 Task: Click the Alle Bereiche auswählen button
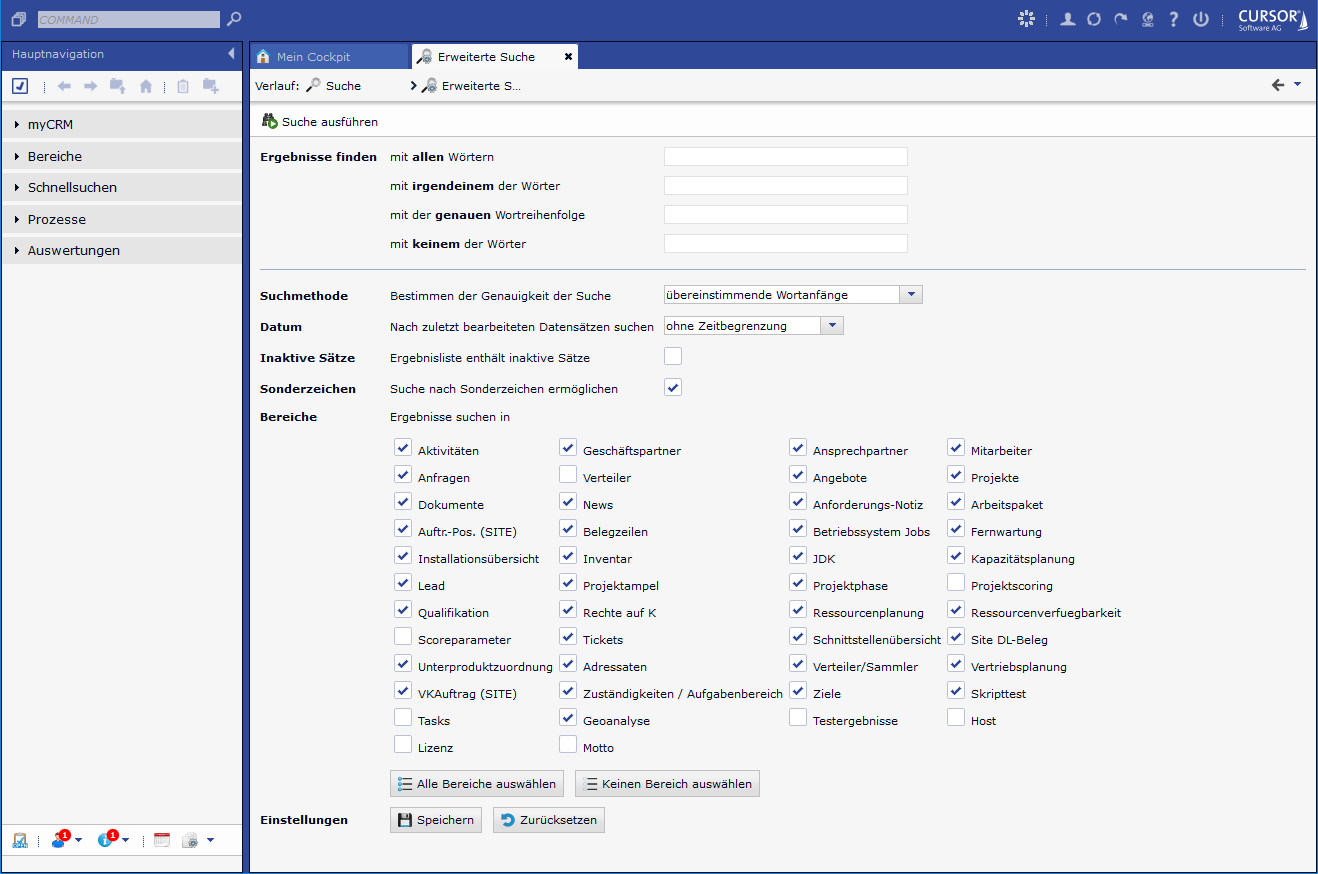click(477, 784)
